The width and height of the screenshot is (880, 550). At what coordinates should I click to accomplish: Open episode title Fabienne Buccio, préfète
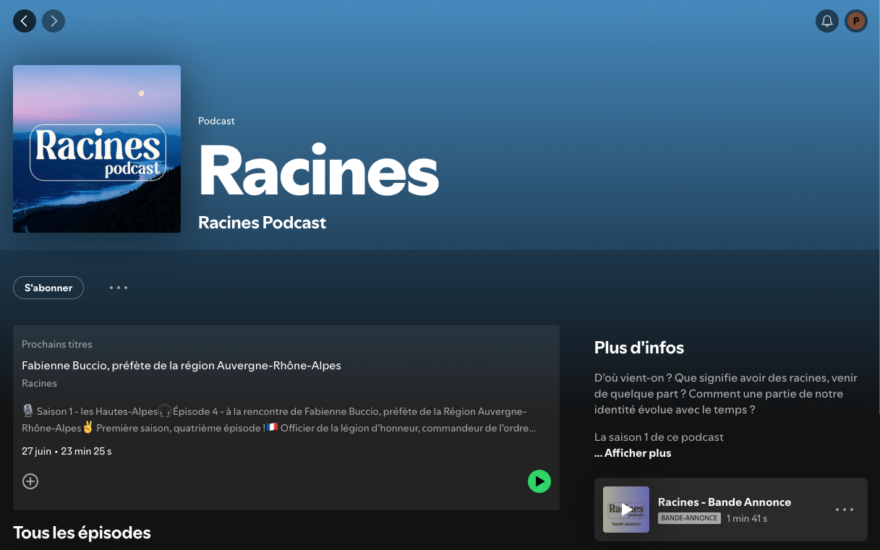[x=181, y=365]
